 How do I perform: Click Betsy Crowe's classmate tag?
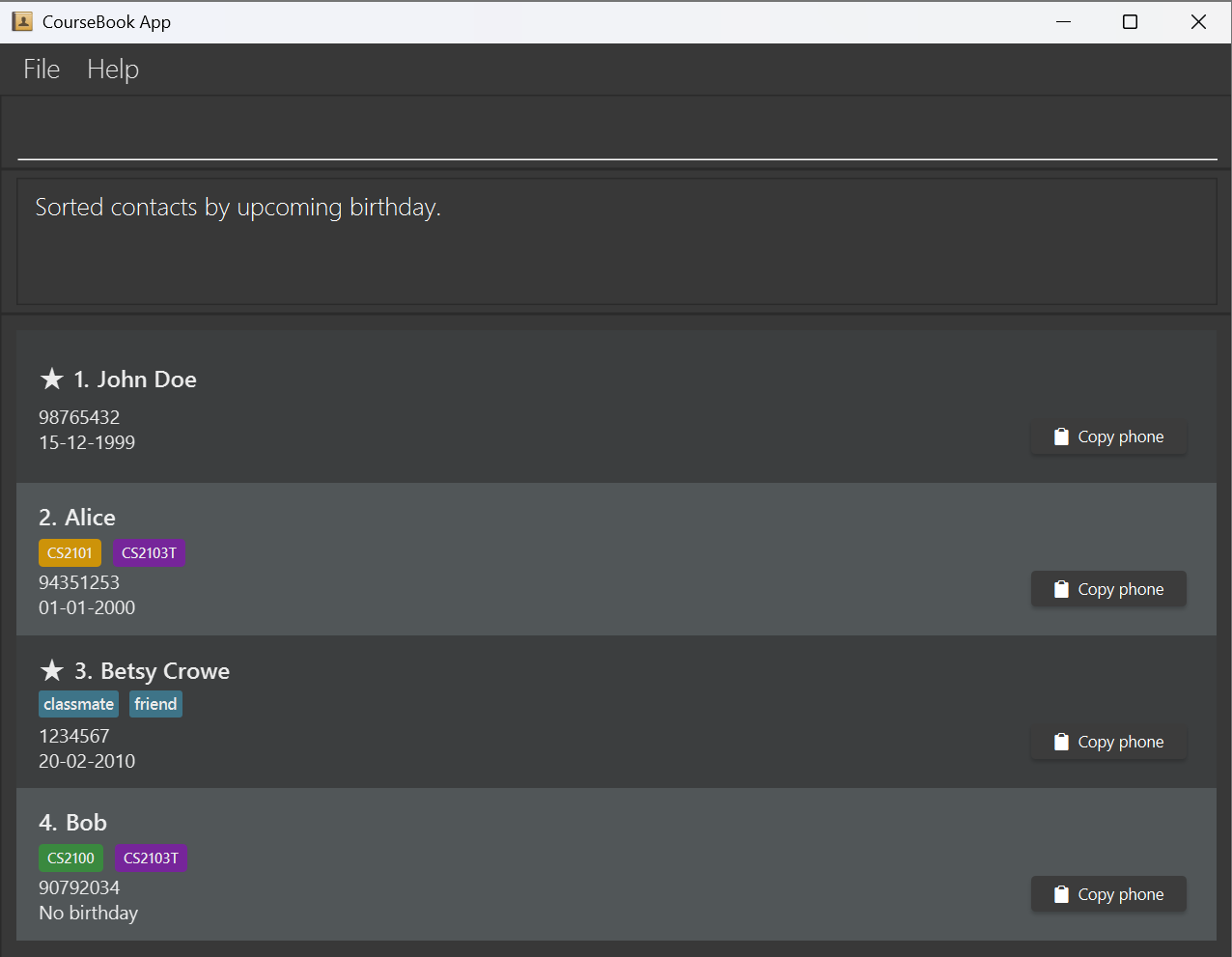point(78,705)
